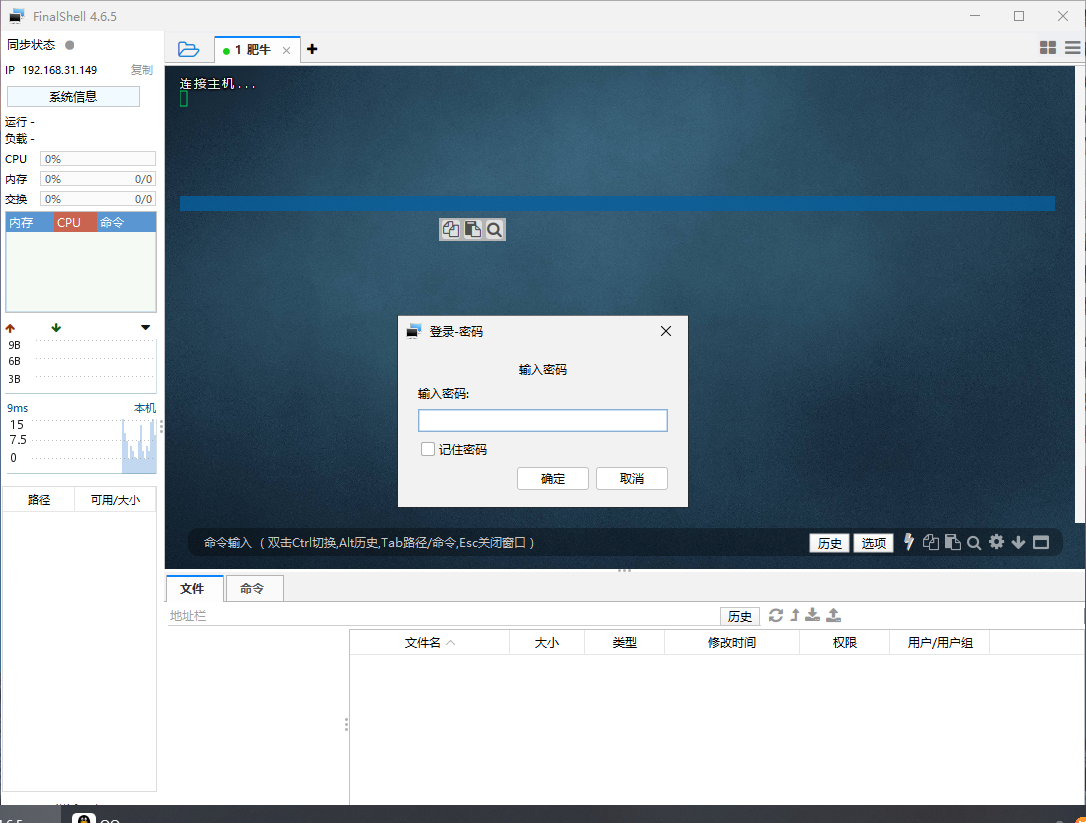The width and height of the screenshot is (1086, 823).
Task: Click the 确定 button in password dialog
Action: point(552,478)
